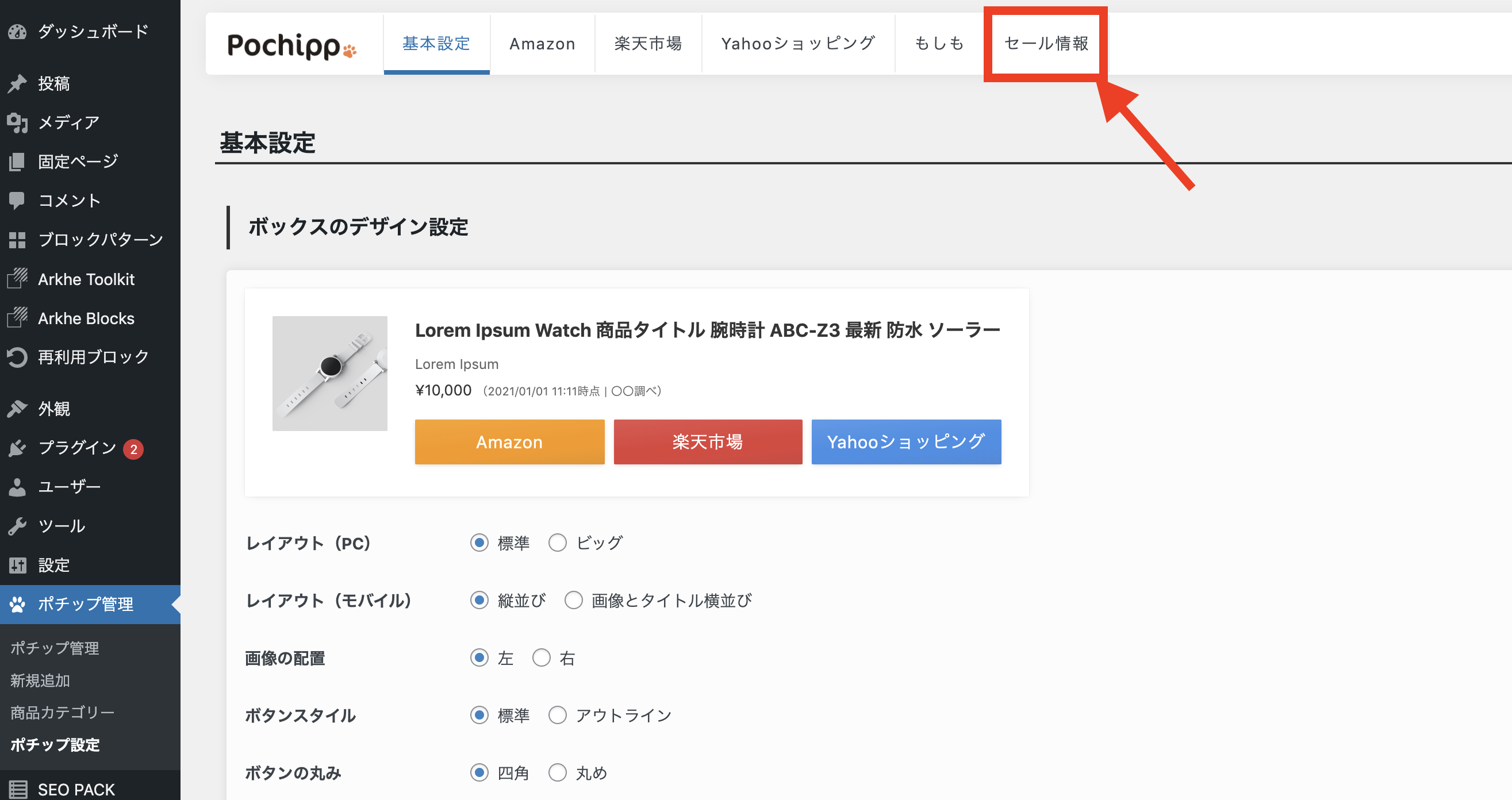1512x800 pixels.
Task: Click the ポチップ管理 paw icon
Action: (x=18, y=604)
